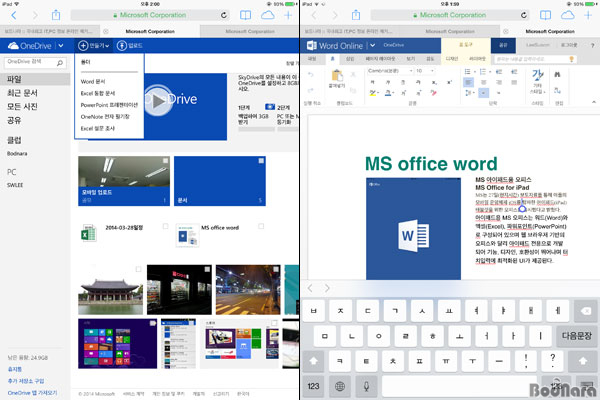The image size is (600, 400).
Task: Click the 업로드 upload button
Action: click(x=129, y=46)
